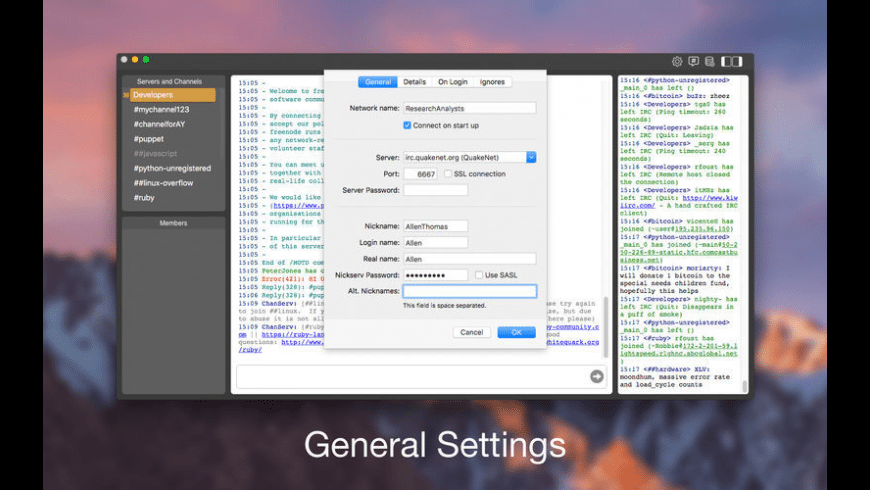Click the OK button
Viewport: 870px width, 490px height.
click(x=516, y=332)
